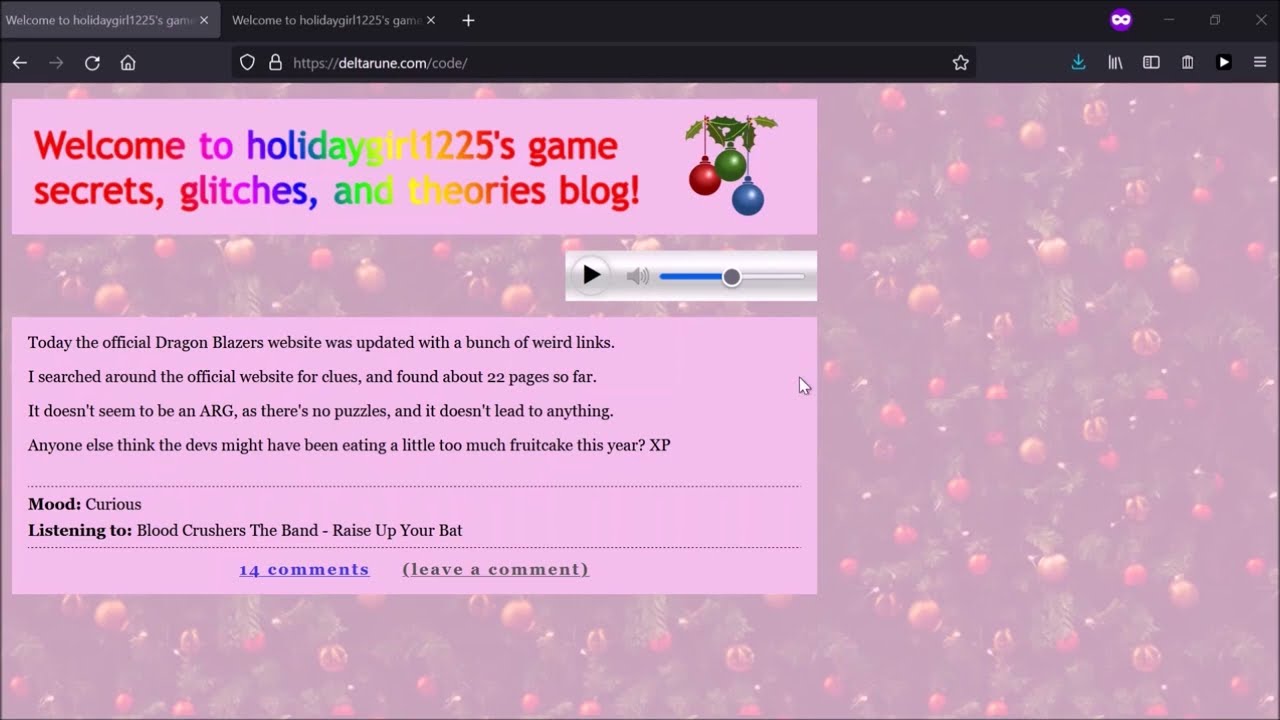The width and height of the screenshot is (1280, 720).
Task: Play the blog audio player
Action: 591,275
